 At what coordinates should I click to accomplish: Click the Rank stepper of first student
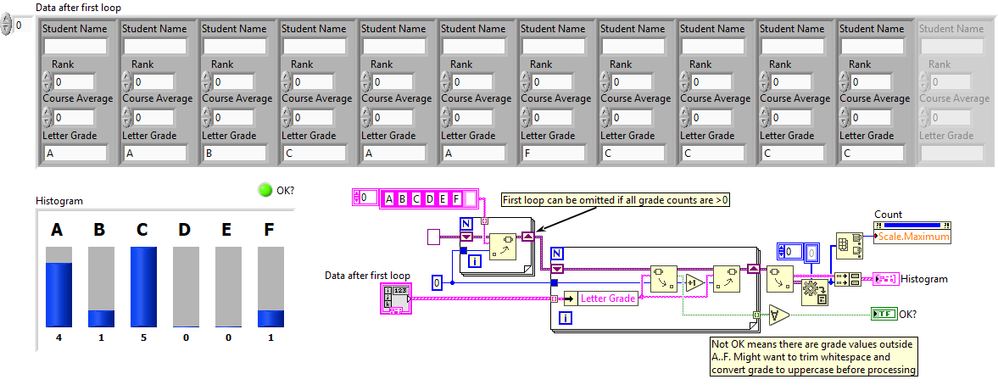click(x=47, y=82)
